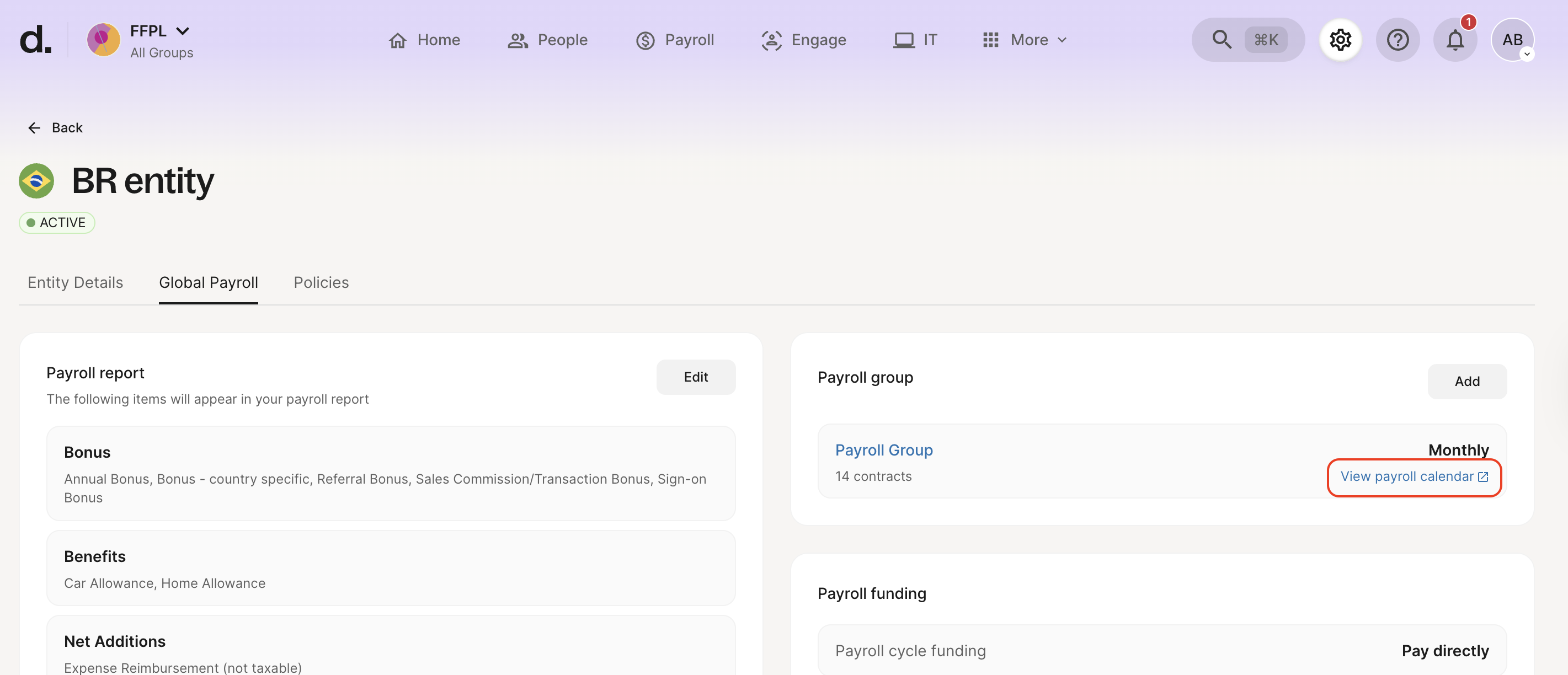Click the '14 contracts' text
Image resolution: width=1568 pixels, height=675 pixels.
pyautogui.click(x=873, y=476)
